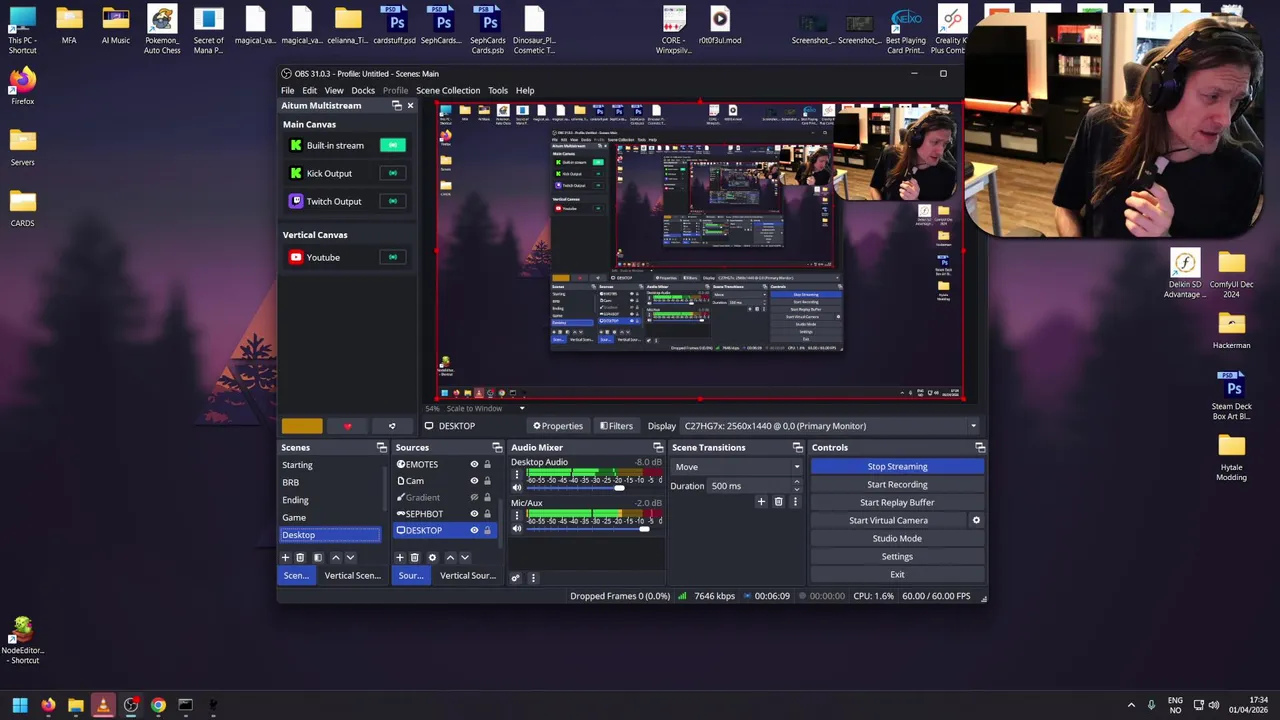Hide the DESKTOP source via eye icon
This screenshot has height=720, width=1280.
[x=474, y=530]
